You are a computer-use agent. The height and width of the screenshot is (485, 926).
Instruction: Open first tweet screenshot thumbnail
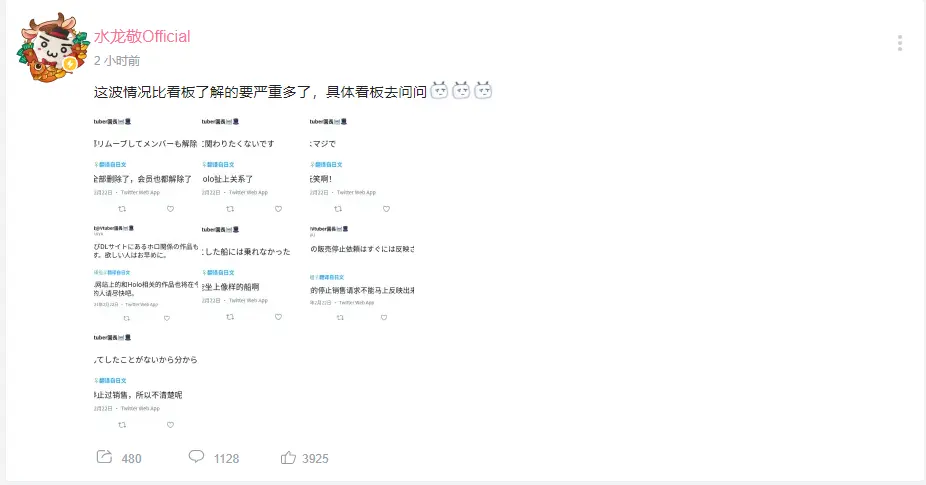coord(145,165)
